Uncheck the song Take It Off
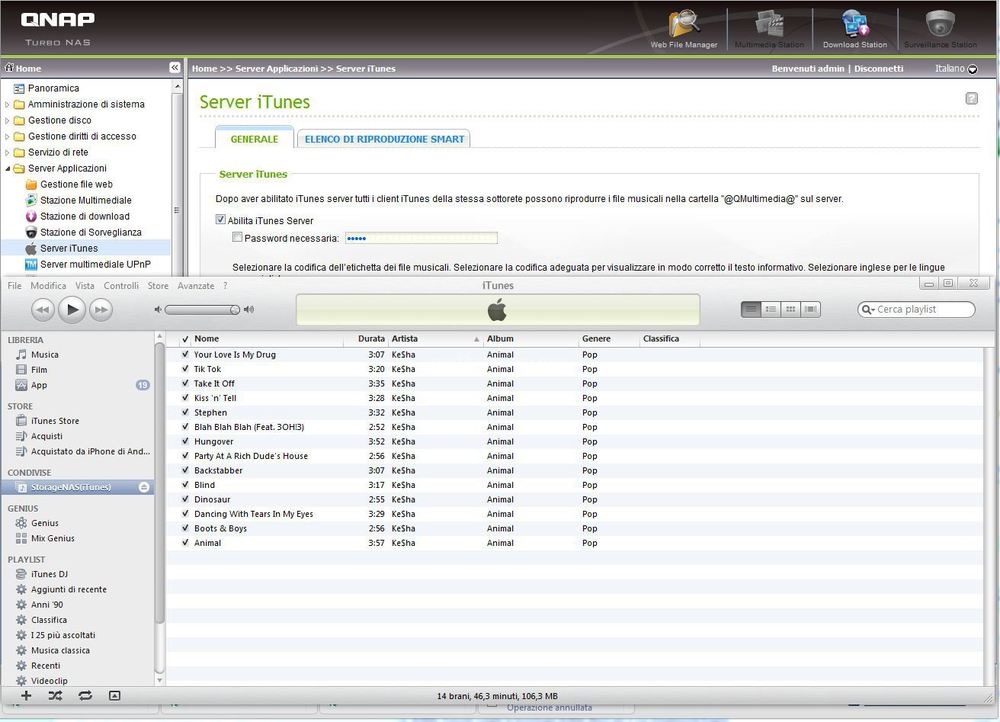Viewport: 1000px width, 722px height. pos(185,383)
